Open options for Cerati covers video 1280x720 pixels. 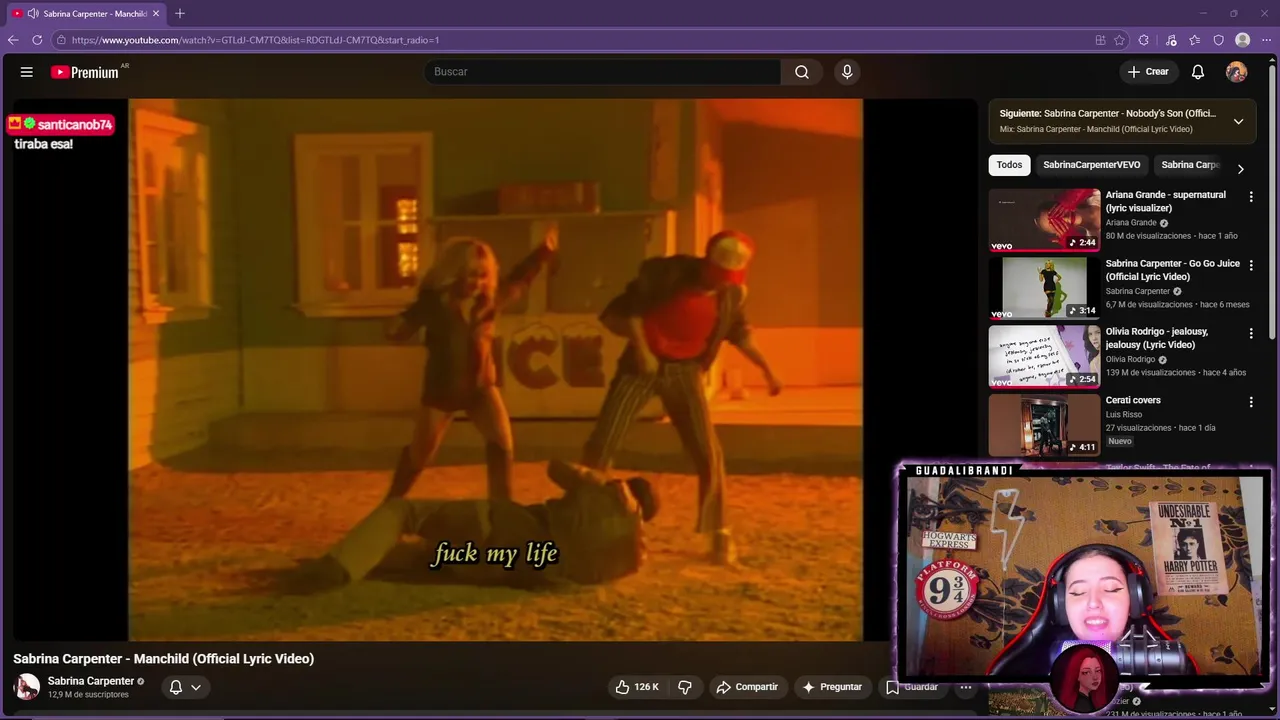tap(1251, 402)
